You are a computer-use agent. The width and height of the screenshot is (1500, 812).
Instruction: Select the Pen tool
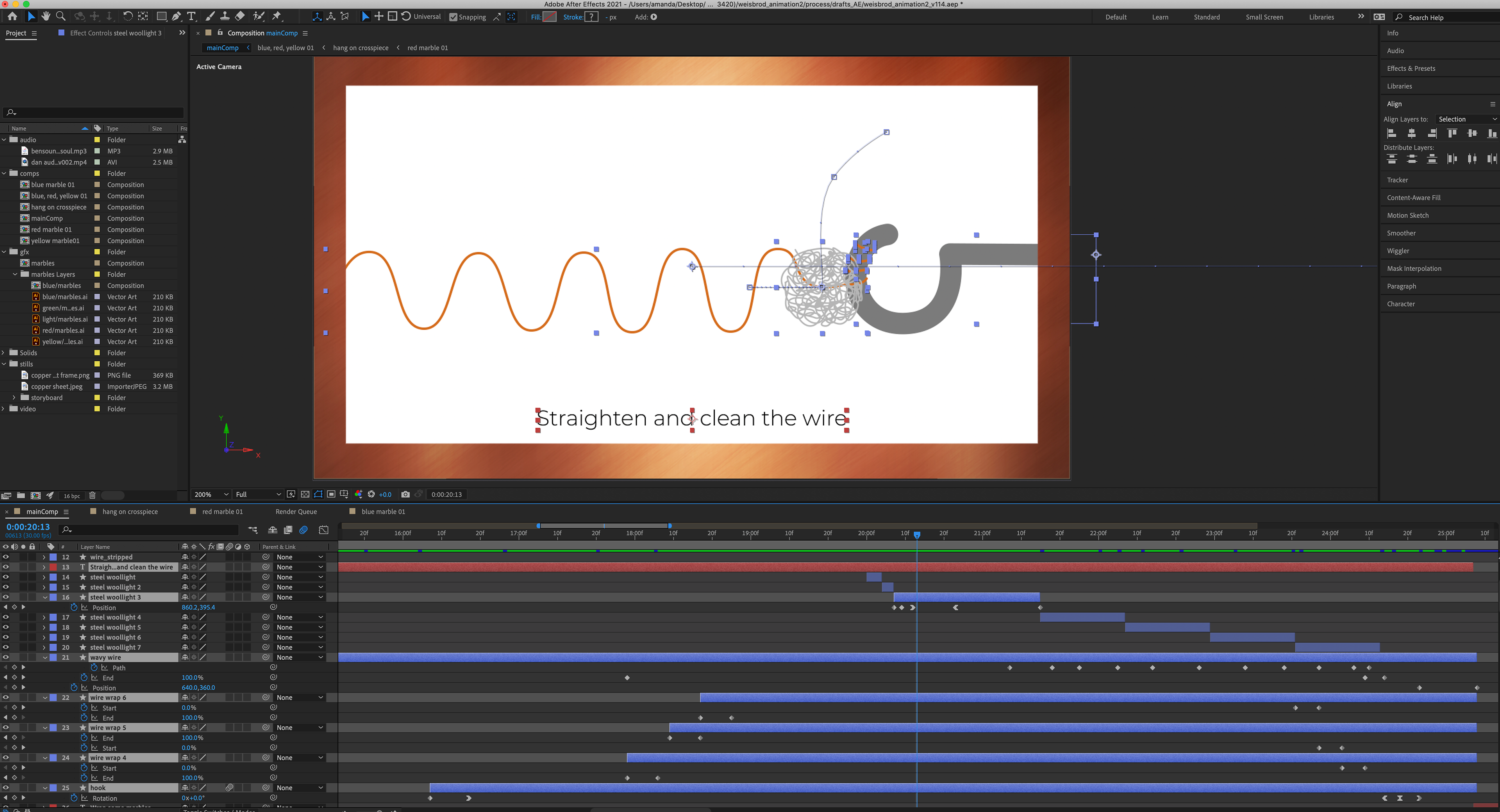177,16
